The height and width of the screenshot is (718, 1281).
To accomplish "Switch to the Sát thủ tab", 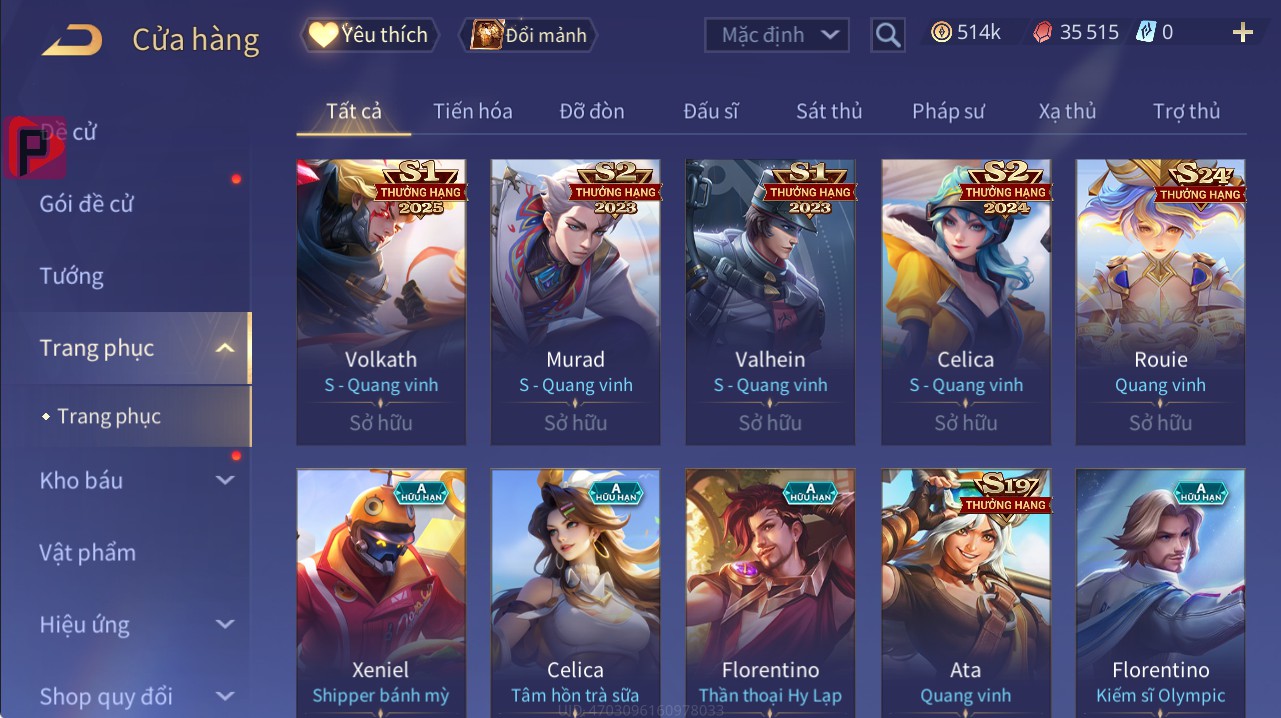I will pos(829,111).
